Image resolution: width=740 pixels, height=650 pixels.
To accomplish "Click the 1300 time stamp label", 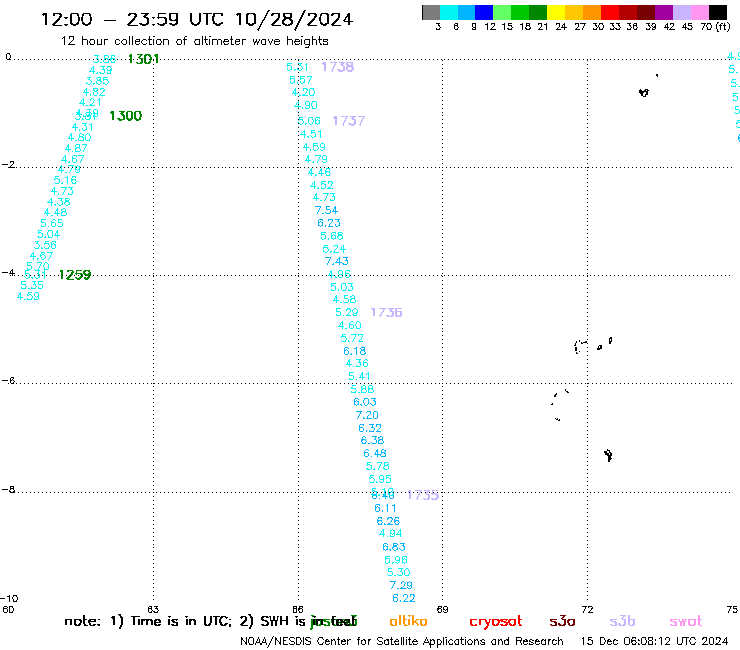I will tap(126, 116).
